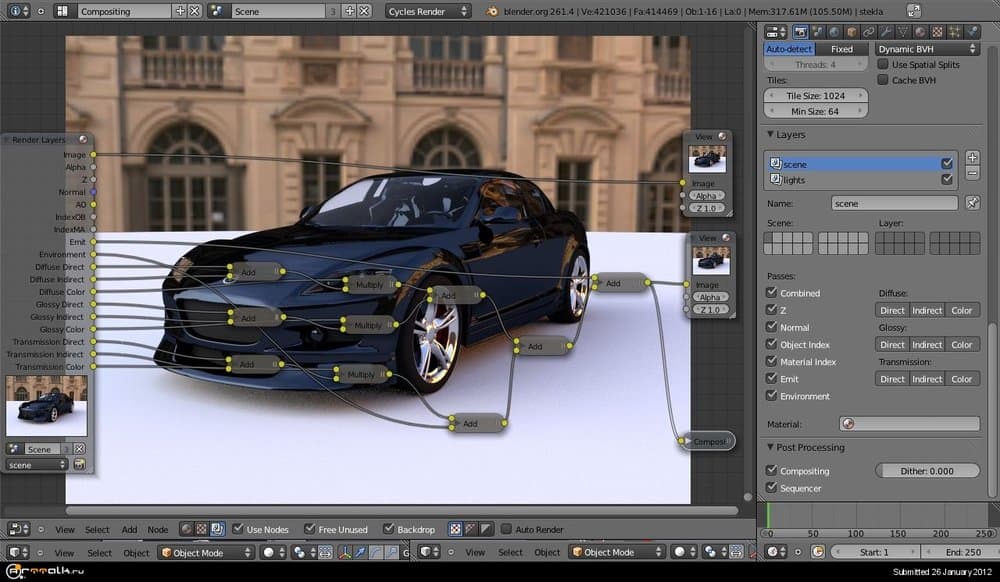
Task: Collapse the Post Processing panel
Action: [x=808, y=447]
